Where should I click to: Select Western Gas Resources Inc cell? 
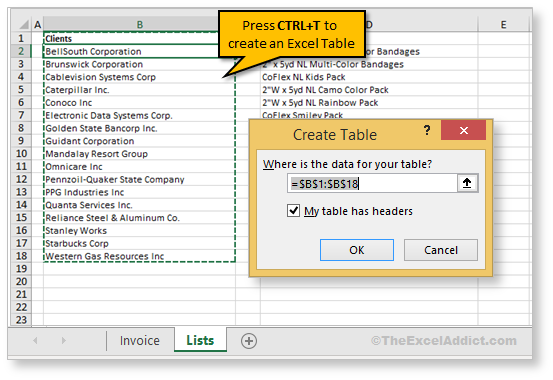point(139,256)
